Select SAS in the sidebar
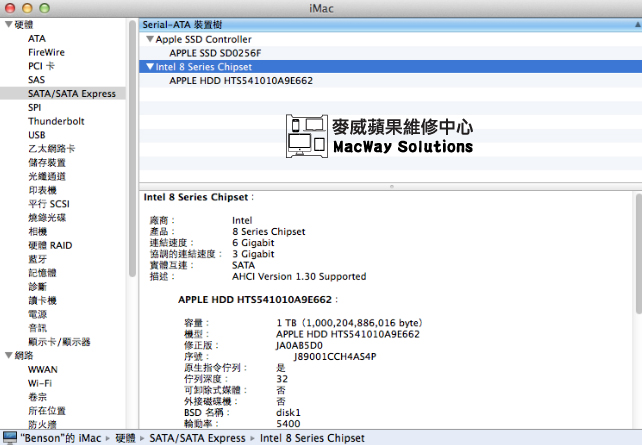 36,80
